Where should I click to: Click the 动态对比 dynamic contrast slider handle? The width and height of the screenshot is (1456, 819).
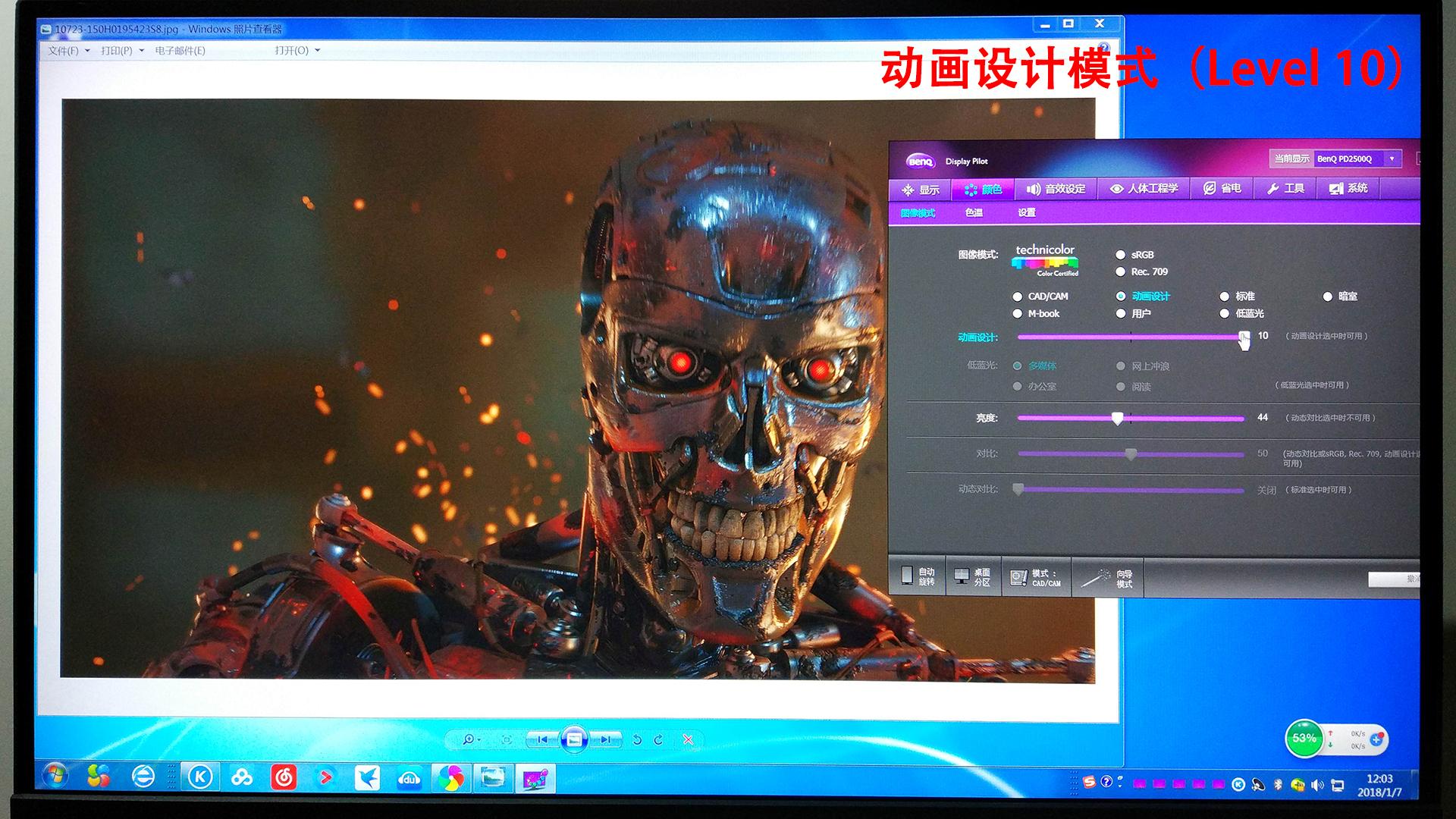[x=1018, y=489]
